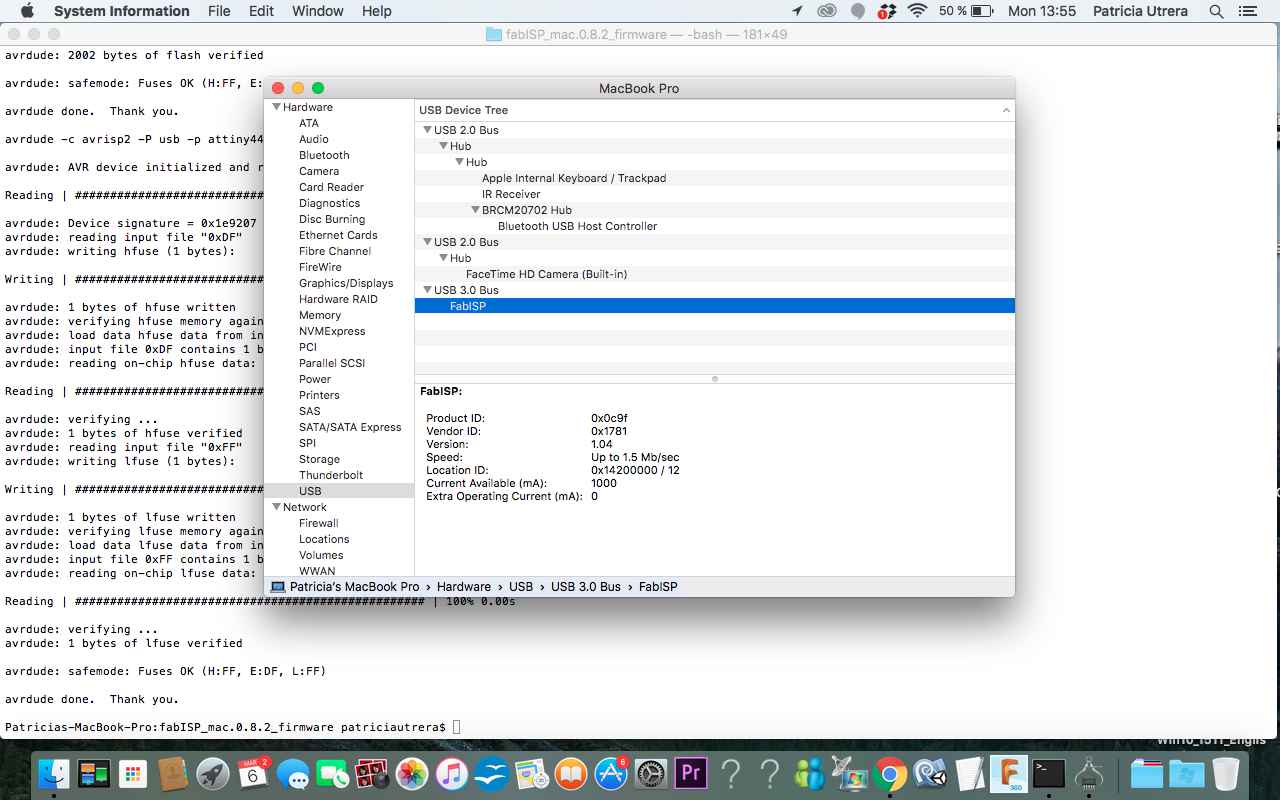1280x800 pixels.
Task: Click System Information chip icon in Dock
Action: (1089, 774)
